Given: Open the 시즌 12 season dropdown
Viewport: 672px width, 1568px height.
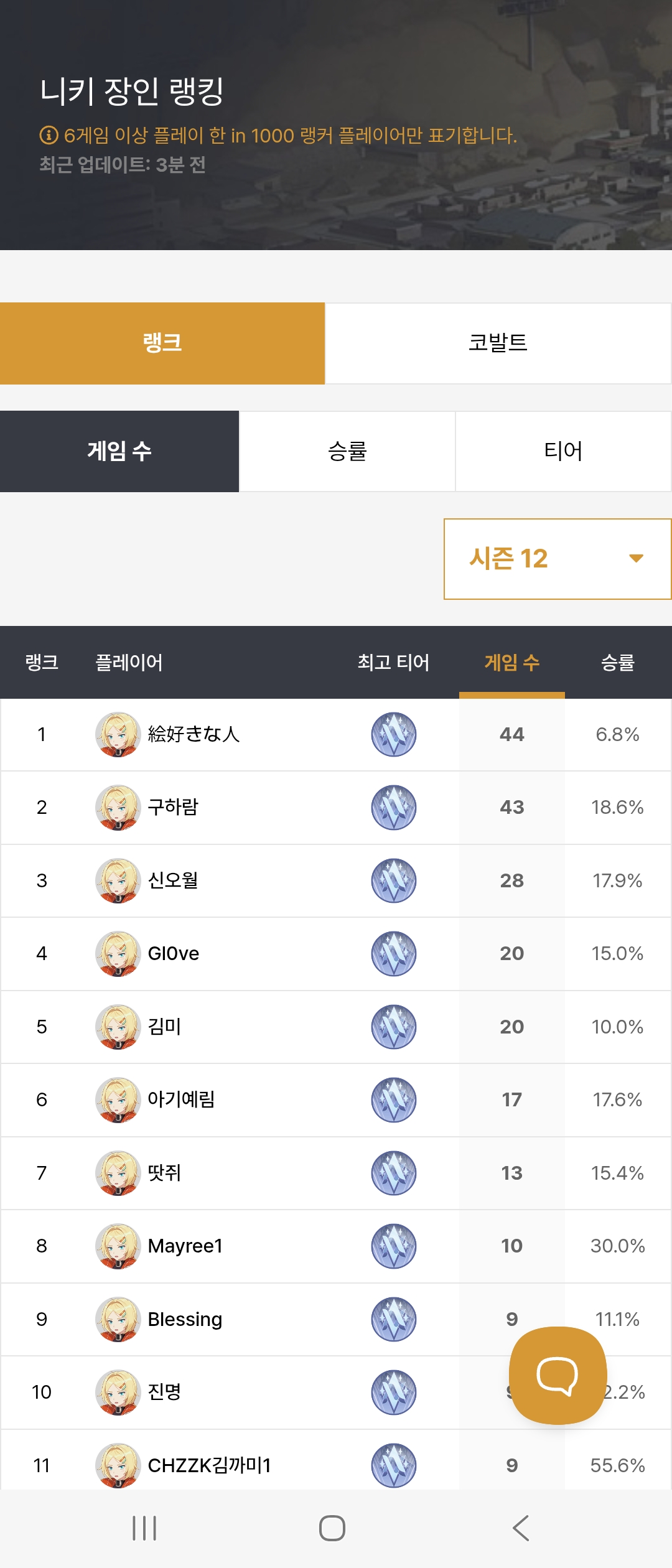Looking at the screenshot, I should [558, 559].
